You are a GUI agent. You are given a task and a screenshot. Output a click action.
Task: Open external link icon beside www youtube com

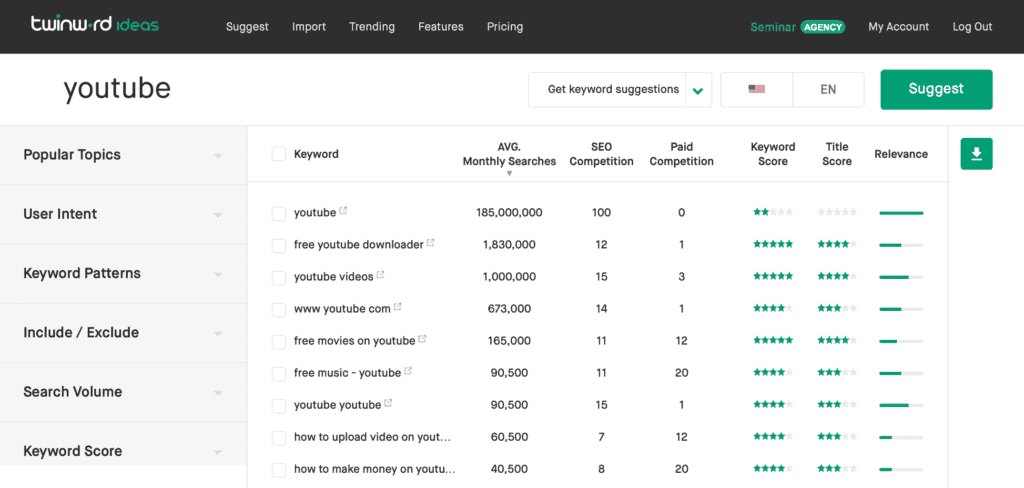coord(397,307)
